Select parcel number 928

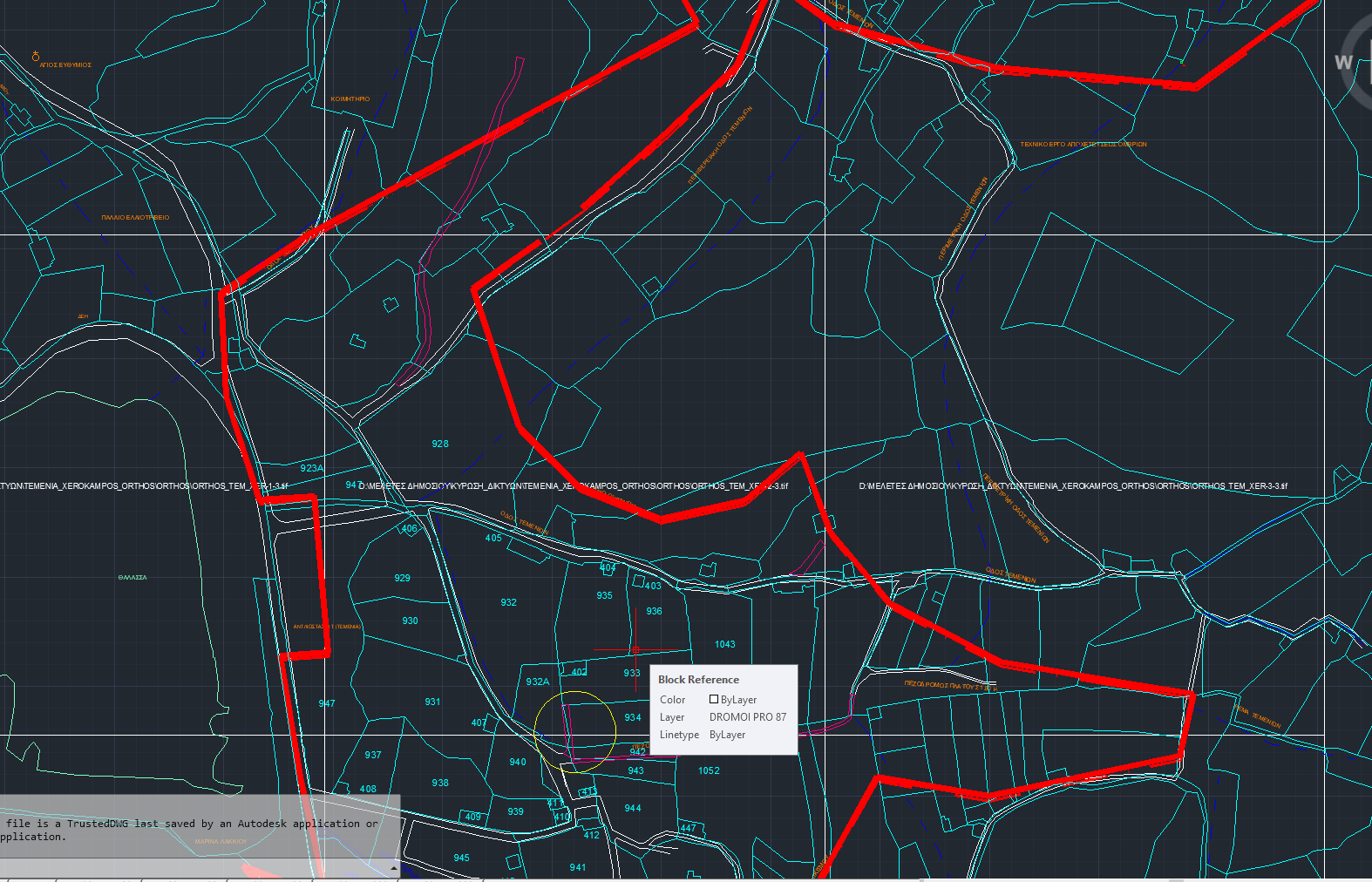point(440,444)
